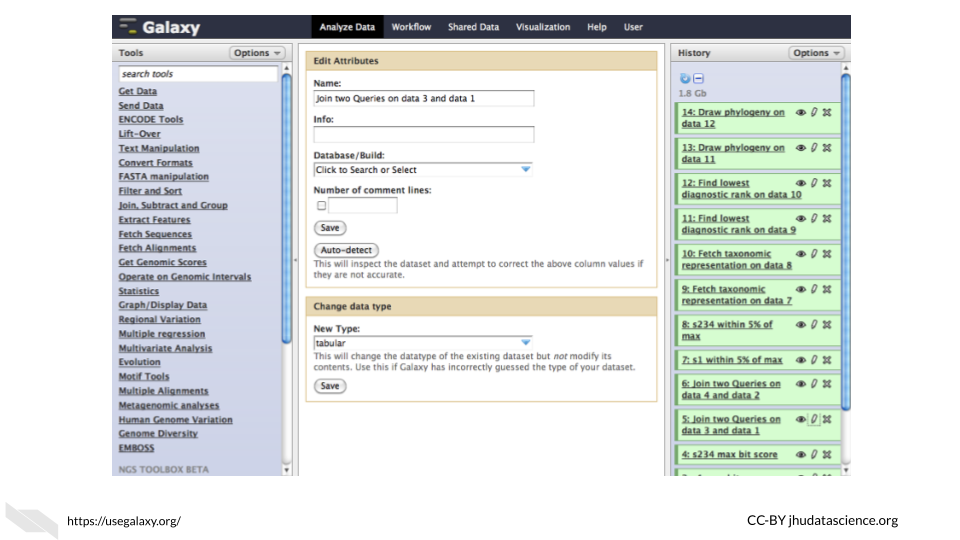Click pencil icon of dataset 5 Join two Queries

pos(814,419)
